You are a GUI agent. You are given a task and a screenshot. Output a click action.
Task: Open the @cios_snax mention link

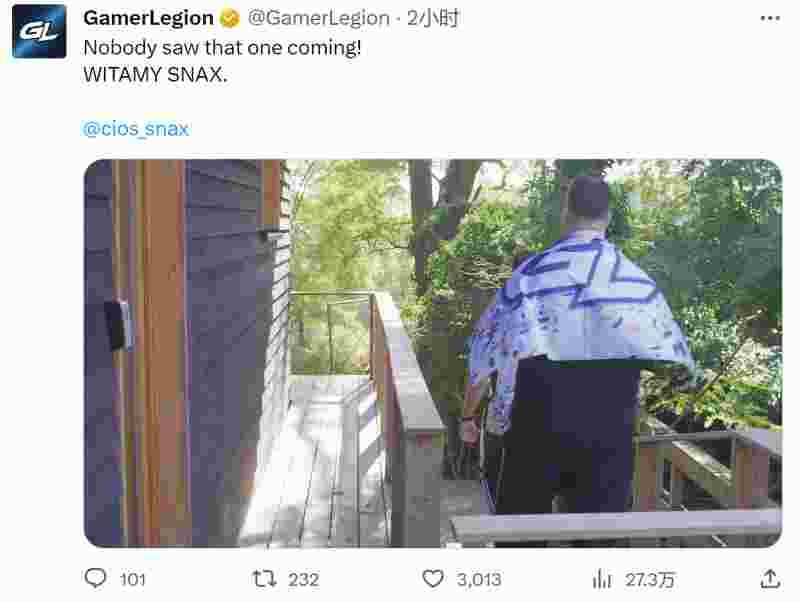pyautogui.click(x=136, y=129)
